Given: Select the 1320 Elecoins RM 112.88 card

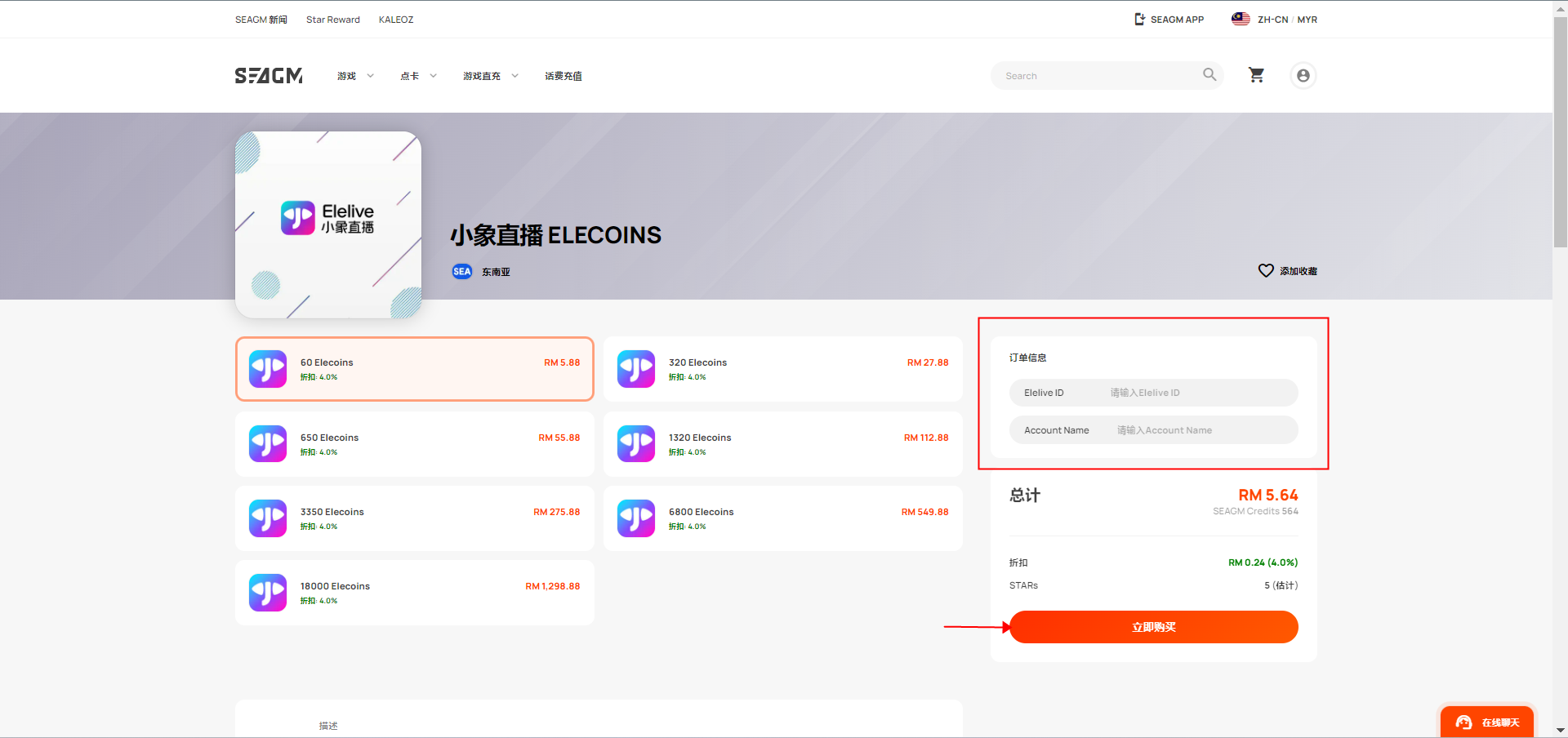Looking at the screenshot, I should click(783, 443).
